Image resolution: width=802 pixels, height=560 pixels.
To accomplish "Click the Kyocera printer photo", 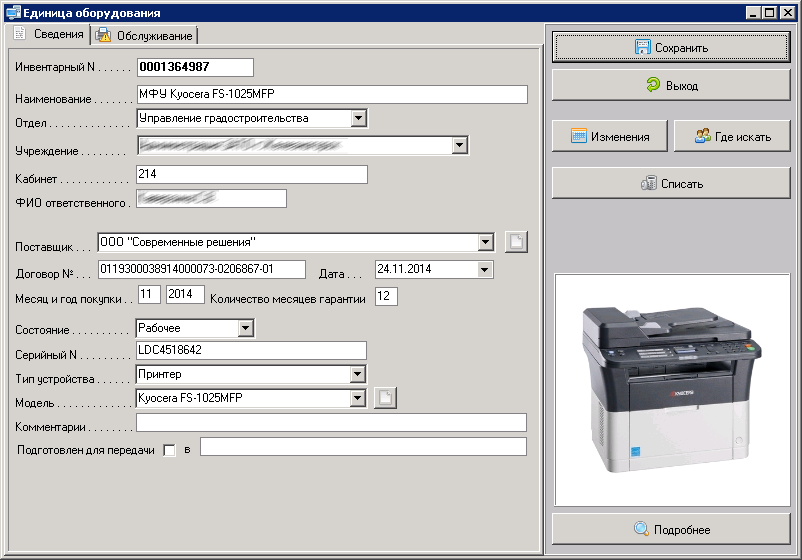I will click(x=672, y=390).
